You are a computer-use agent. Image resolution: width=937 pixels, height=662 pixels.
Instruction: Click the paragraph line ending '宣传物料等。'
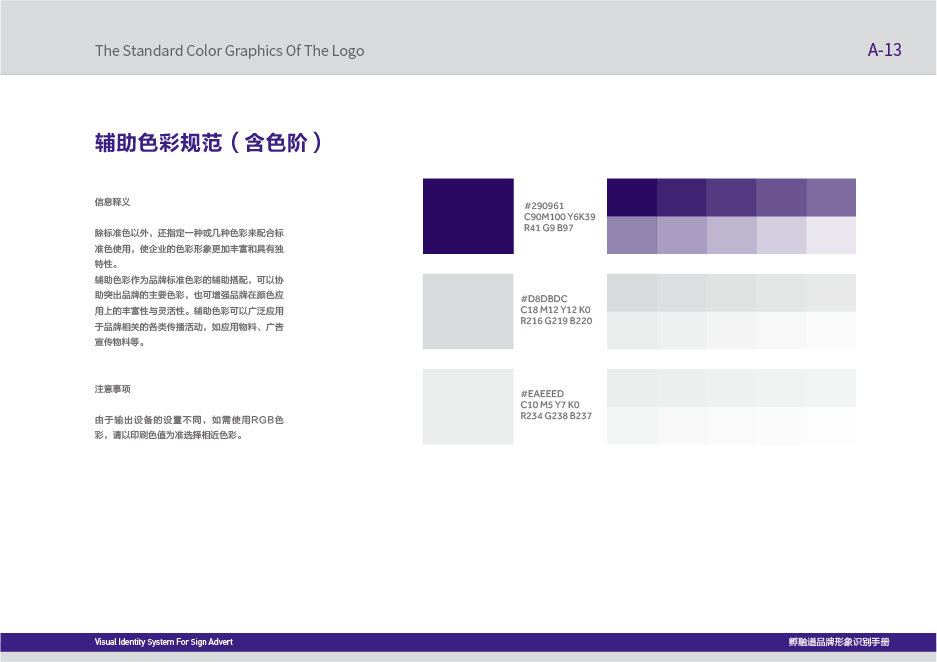pos(120,342)
